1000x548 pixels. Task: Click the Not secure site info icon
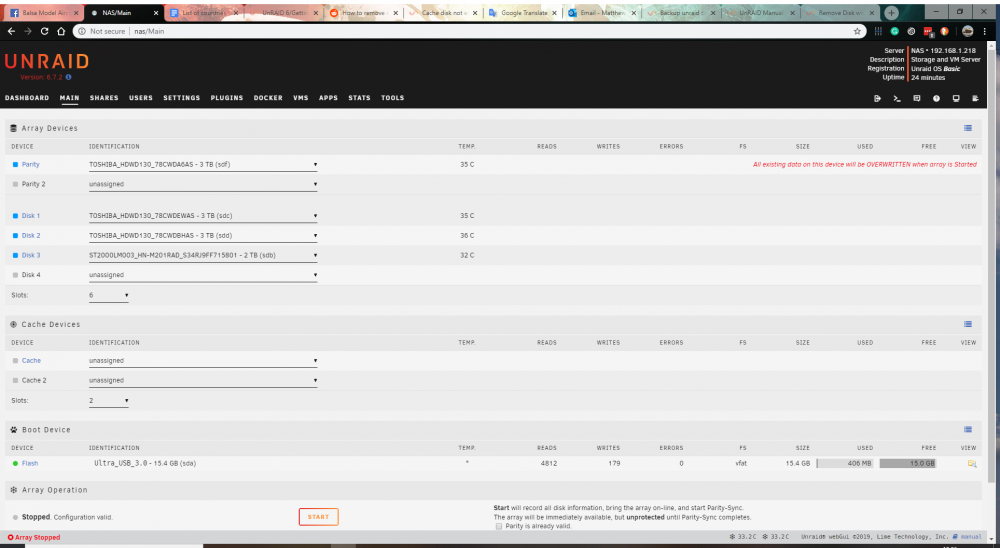[82, 31]
